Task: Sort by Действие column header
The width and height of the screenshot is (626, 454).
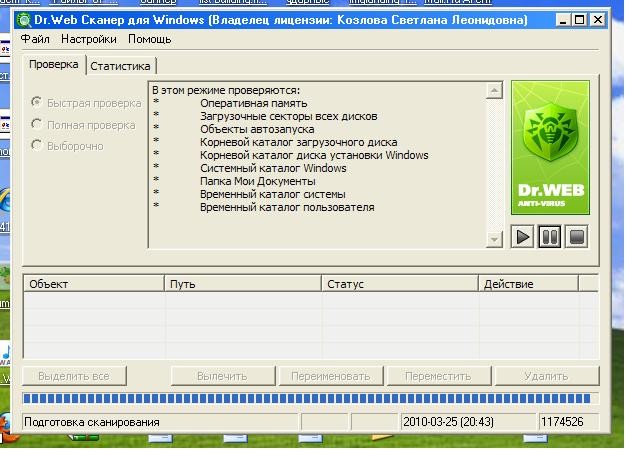Action: [x=529, y=284]
